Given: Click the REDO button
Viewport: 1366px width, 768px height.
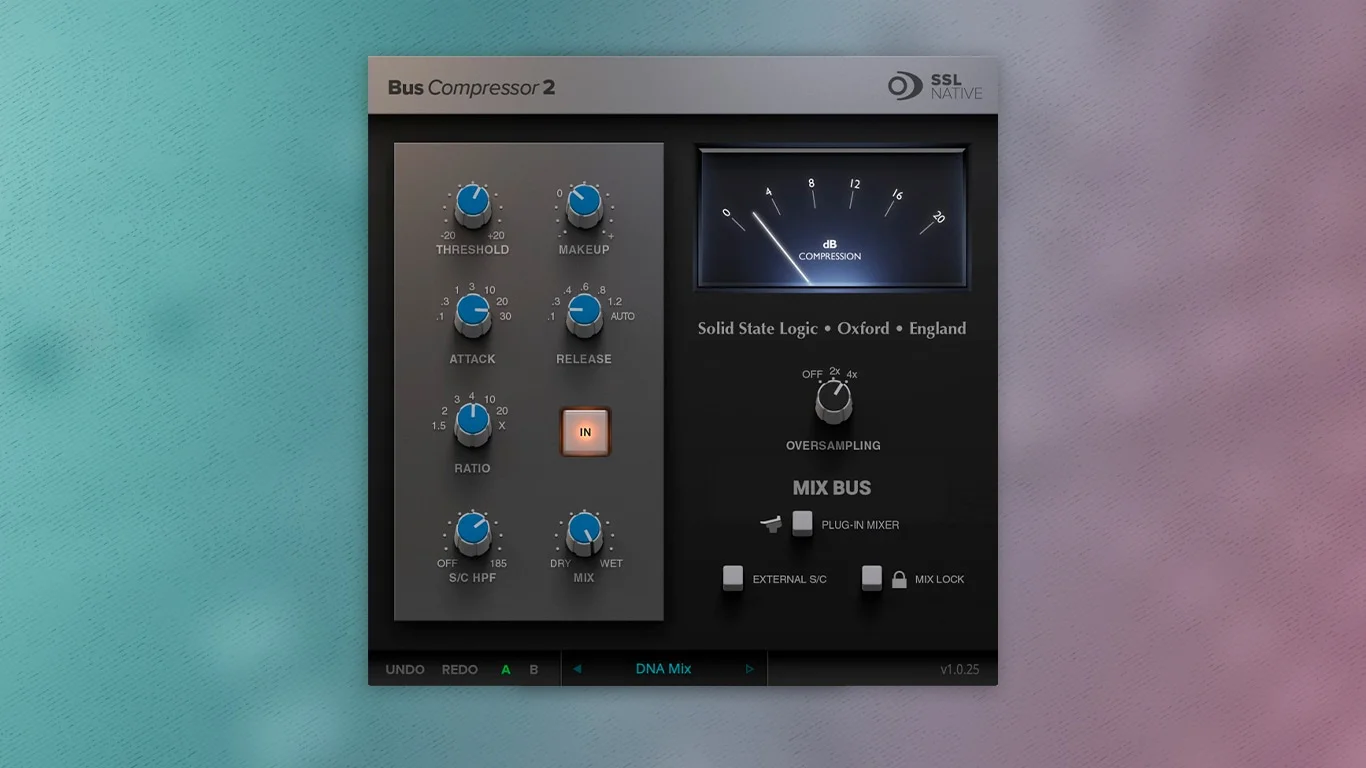Looking at the screenshot, I should click(x=459, y=669).
